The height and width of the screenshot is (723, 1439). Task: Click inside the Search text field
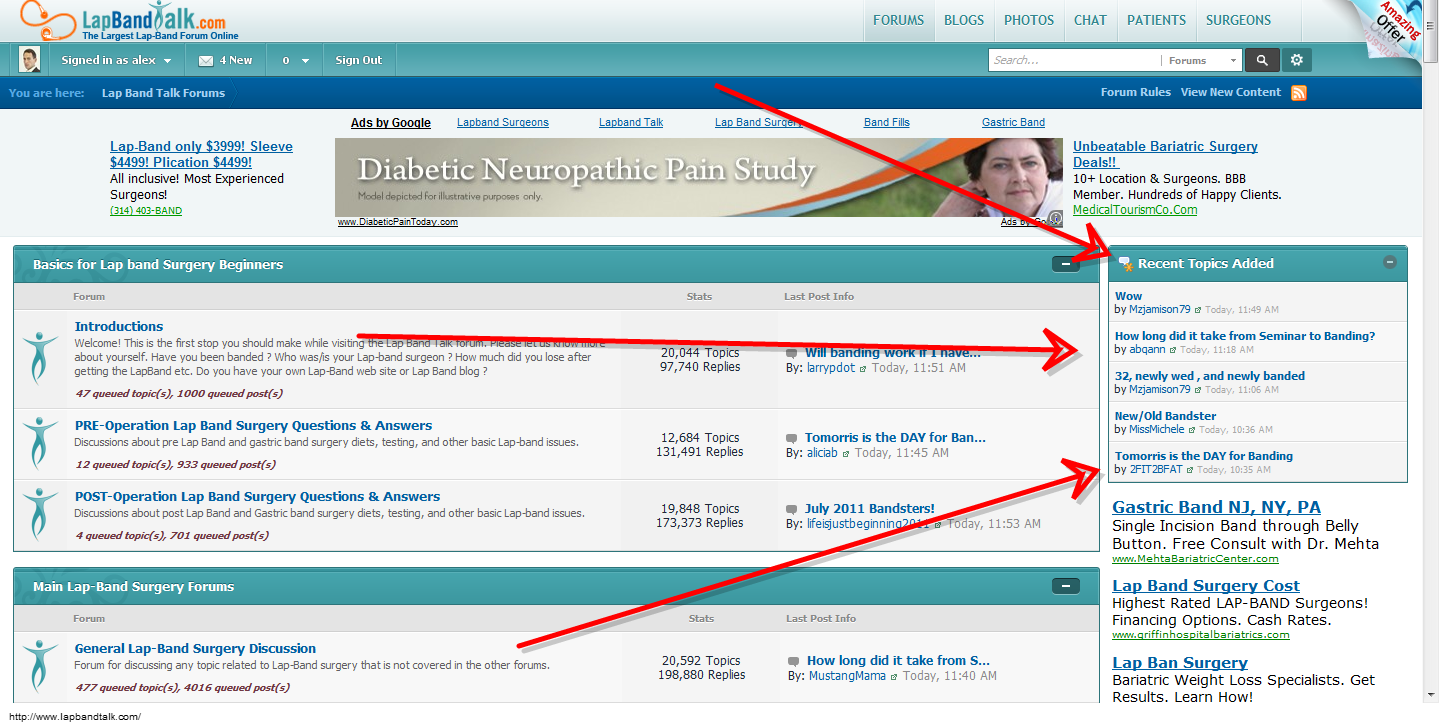1074,60
